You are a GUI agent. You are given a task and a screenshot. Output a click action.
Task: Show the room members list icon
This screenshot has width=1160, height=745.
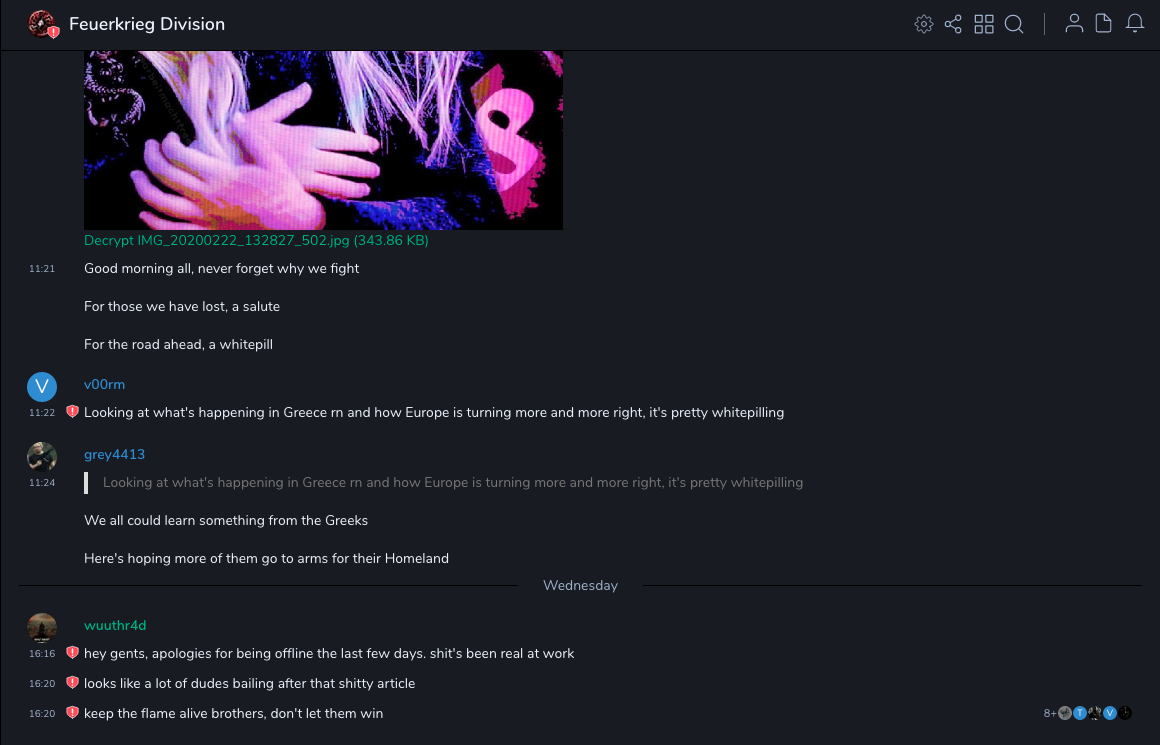click(x=1074, y=24)
